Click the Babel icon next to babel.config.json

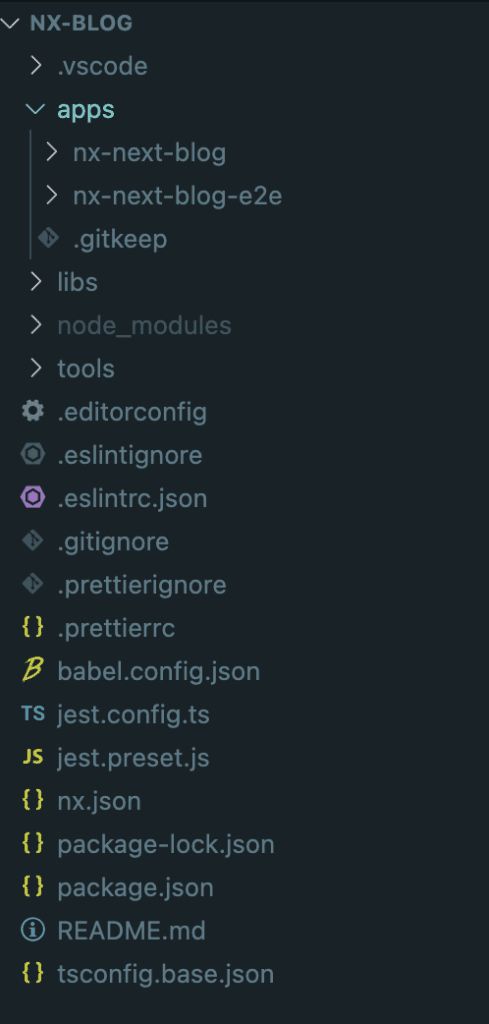[x=33, y=671]
